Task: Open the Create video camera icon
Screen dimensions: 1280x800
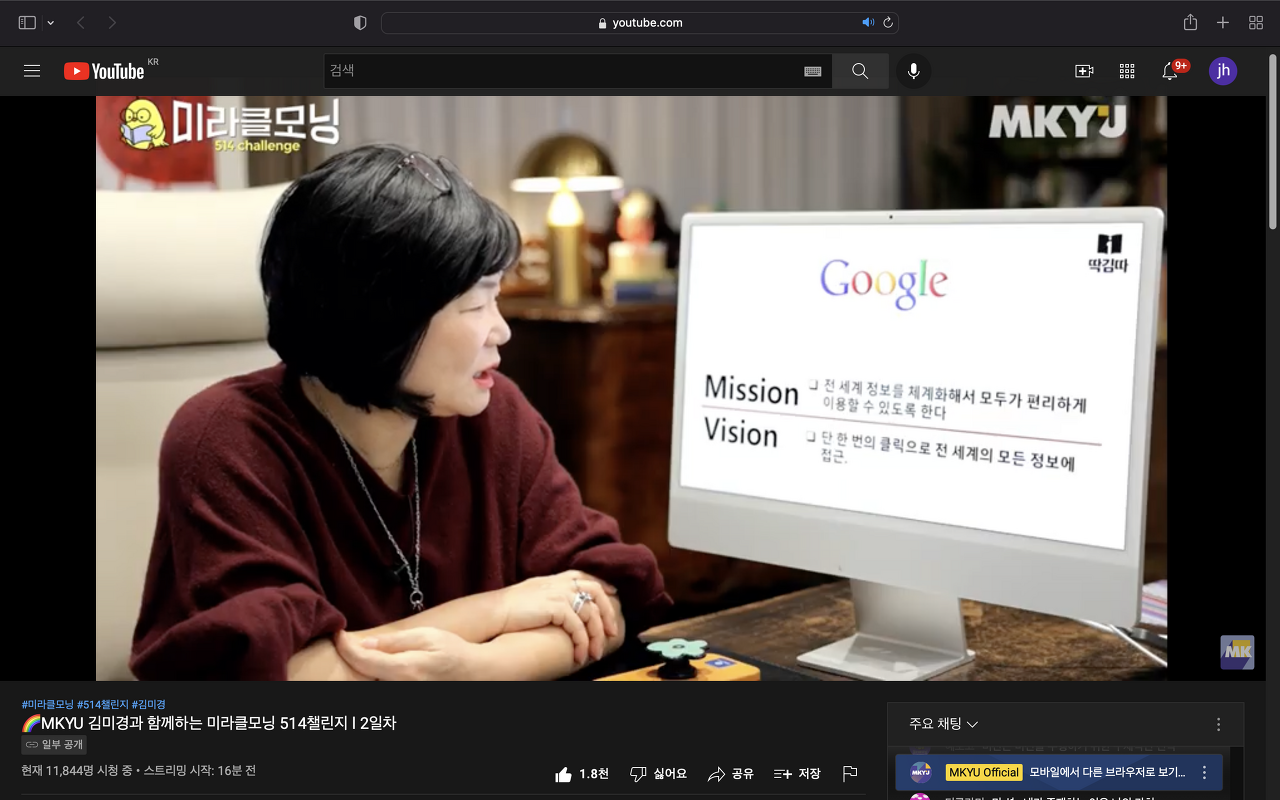Action: [1084, 71]
